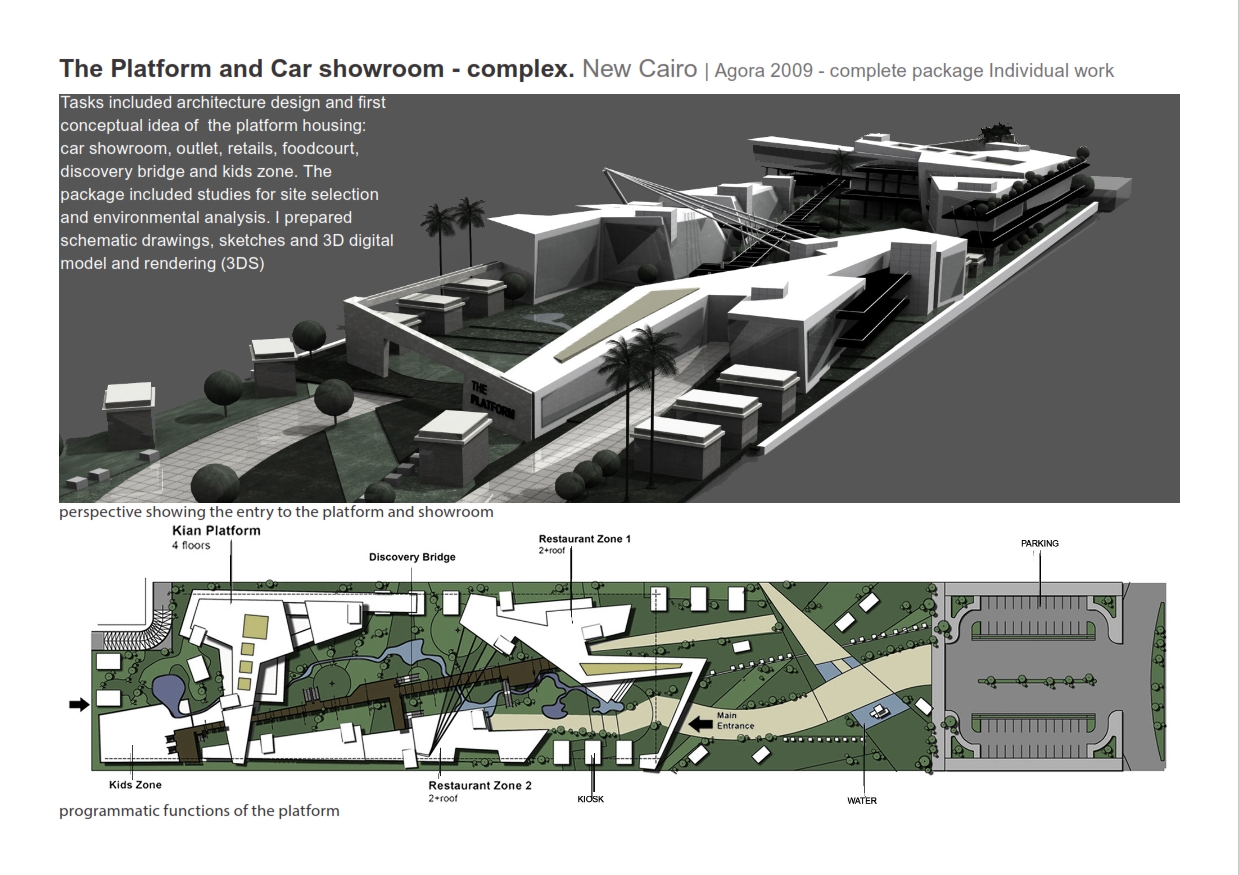
Task: Click the Restaurant Zone 2 label
Action: tap(480, 786)
